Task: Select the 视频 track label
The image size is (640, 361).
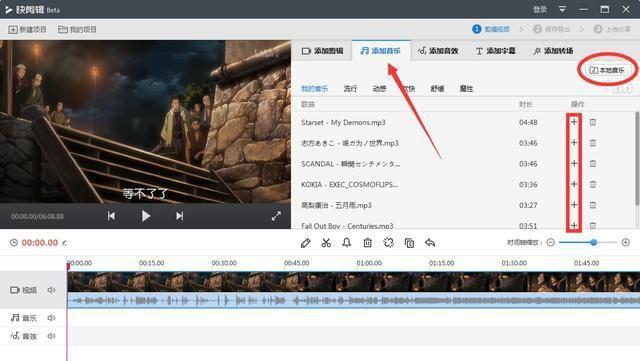Action: (x=24, y=290)
